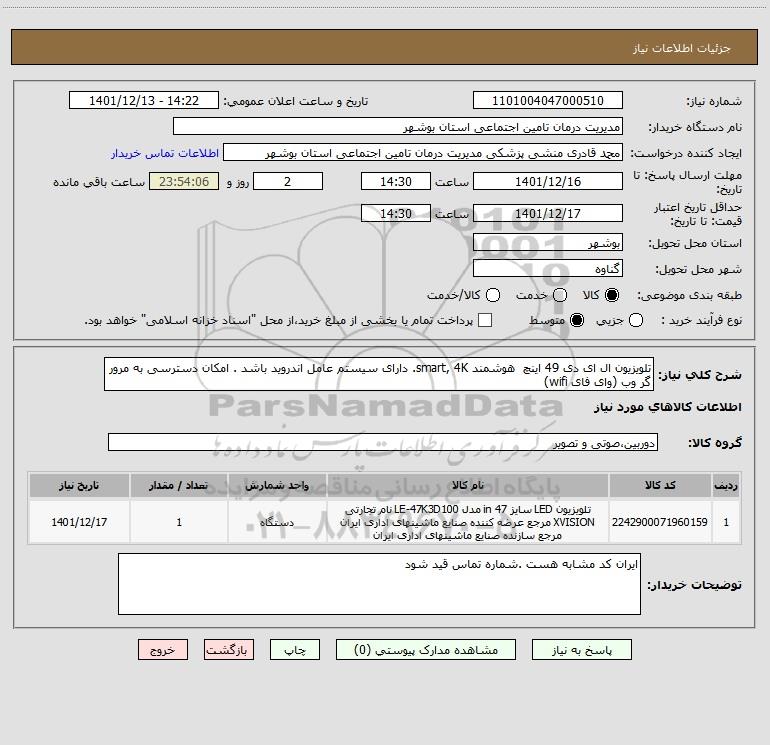
Task: Click the نام کالا column header
Action: pos(468,485)
